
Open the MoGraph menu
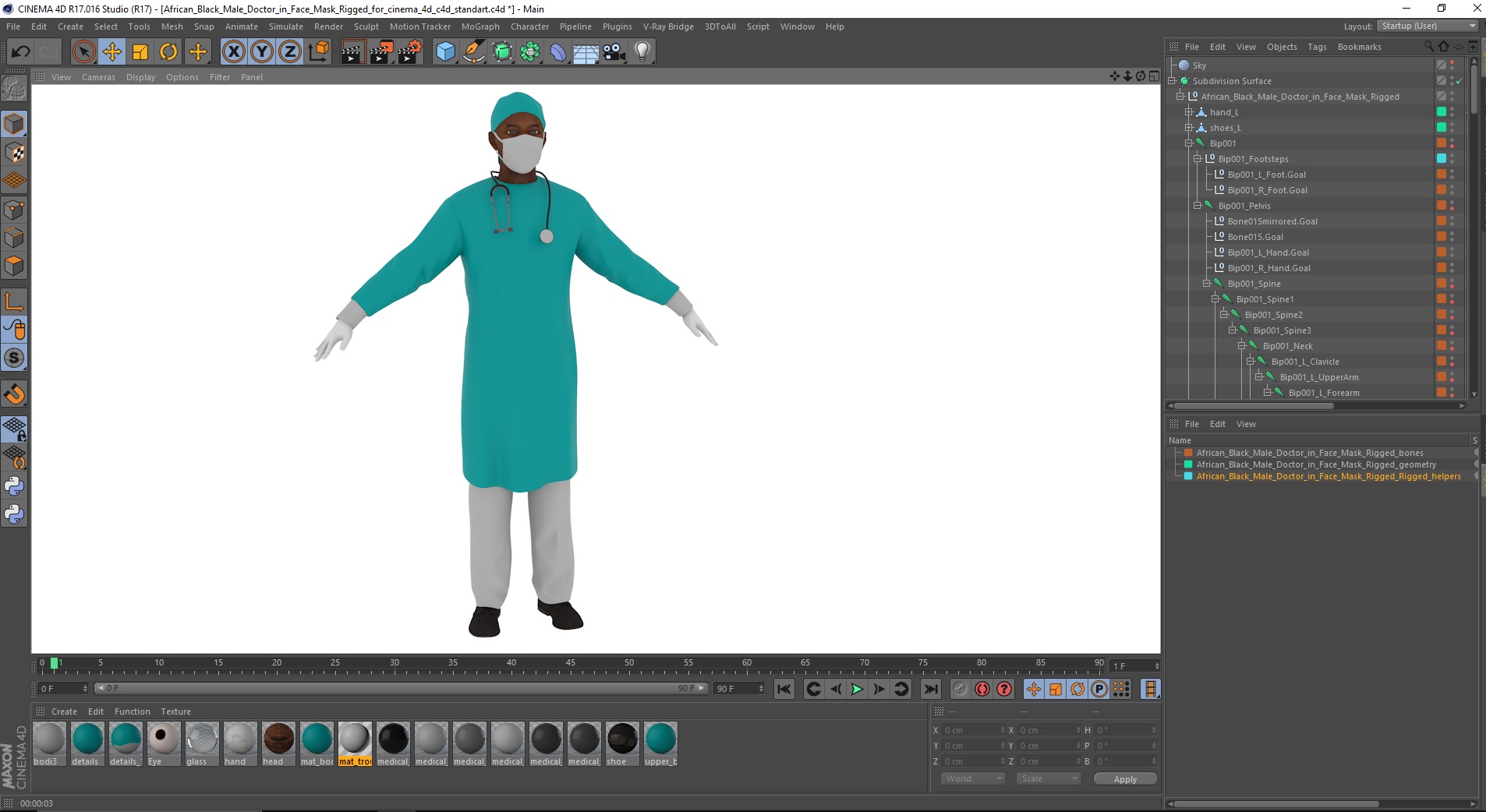[480, 26]
